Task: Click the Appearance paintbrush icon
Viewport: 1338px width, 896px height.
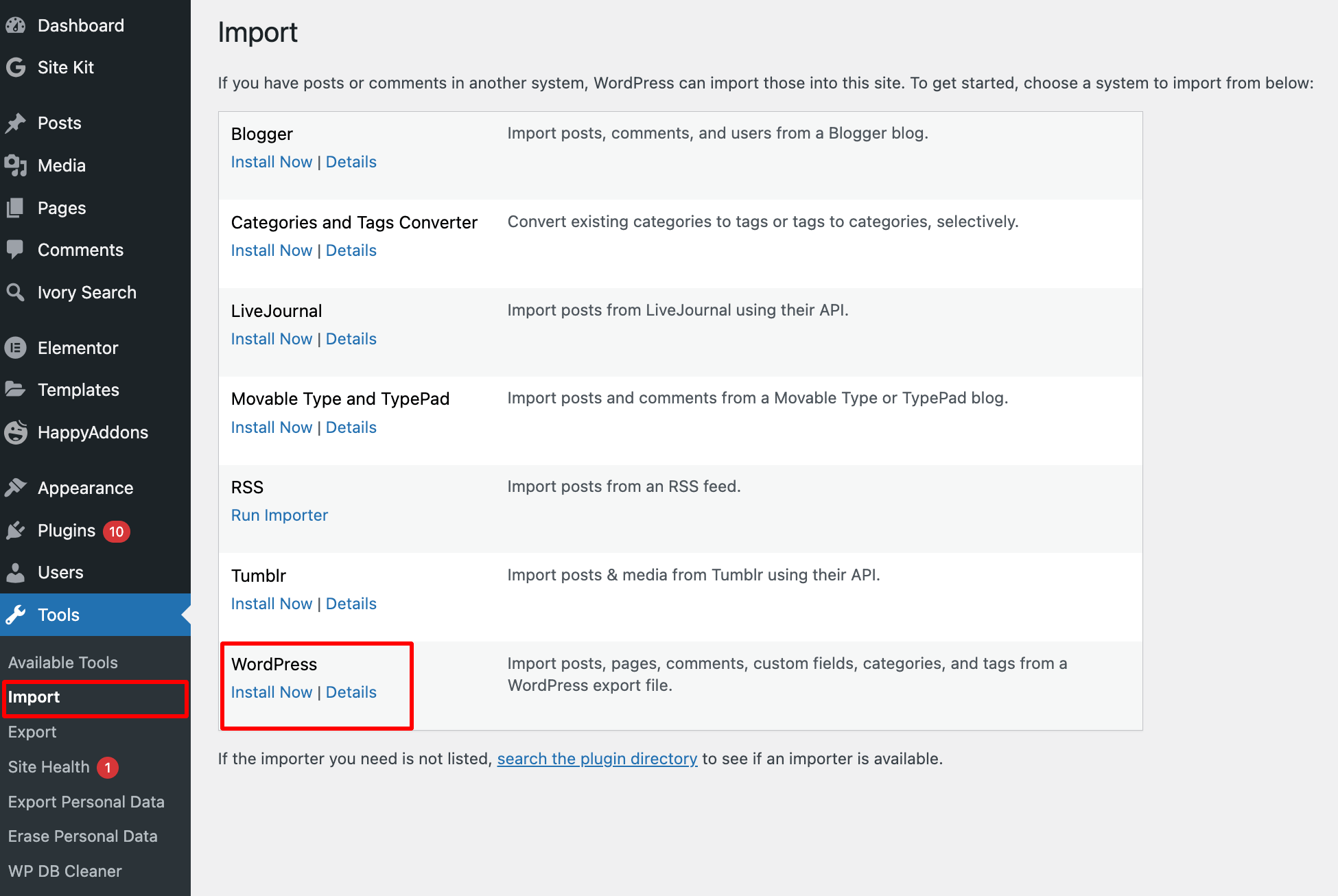Action: [15, 488]
